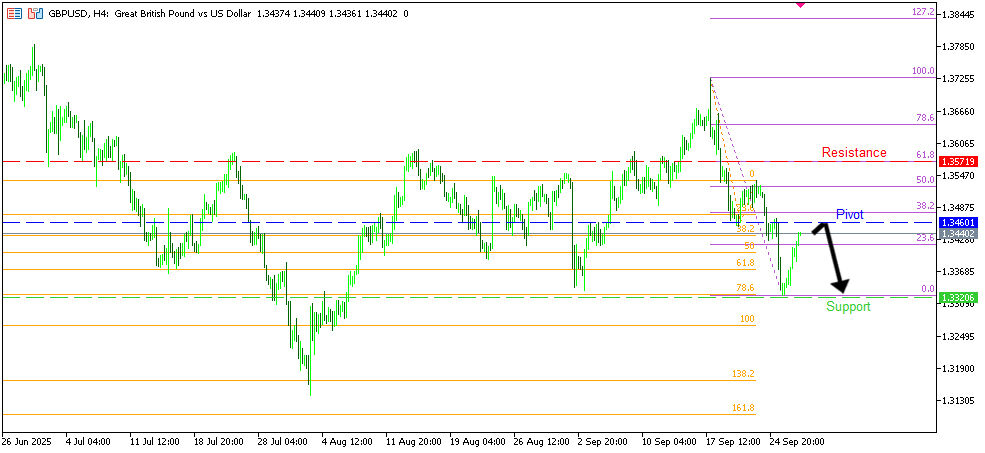
Task: Click the orange 138.2 Fibonacci extension label
Action: tap(743, 373)
